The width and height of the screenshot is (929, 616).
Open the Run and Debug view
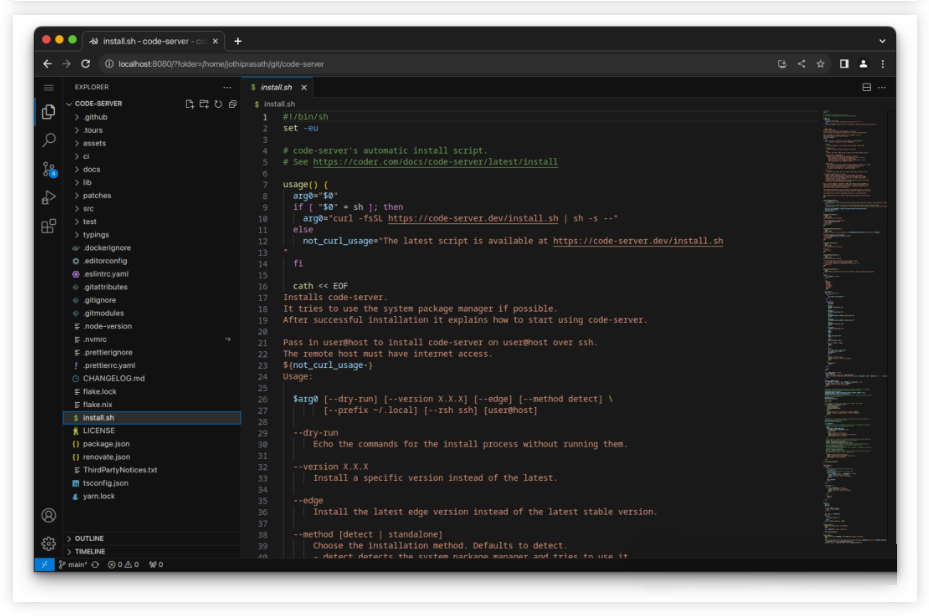pos(48,197)
